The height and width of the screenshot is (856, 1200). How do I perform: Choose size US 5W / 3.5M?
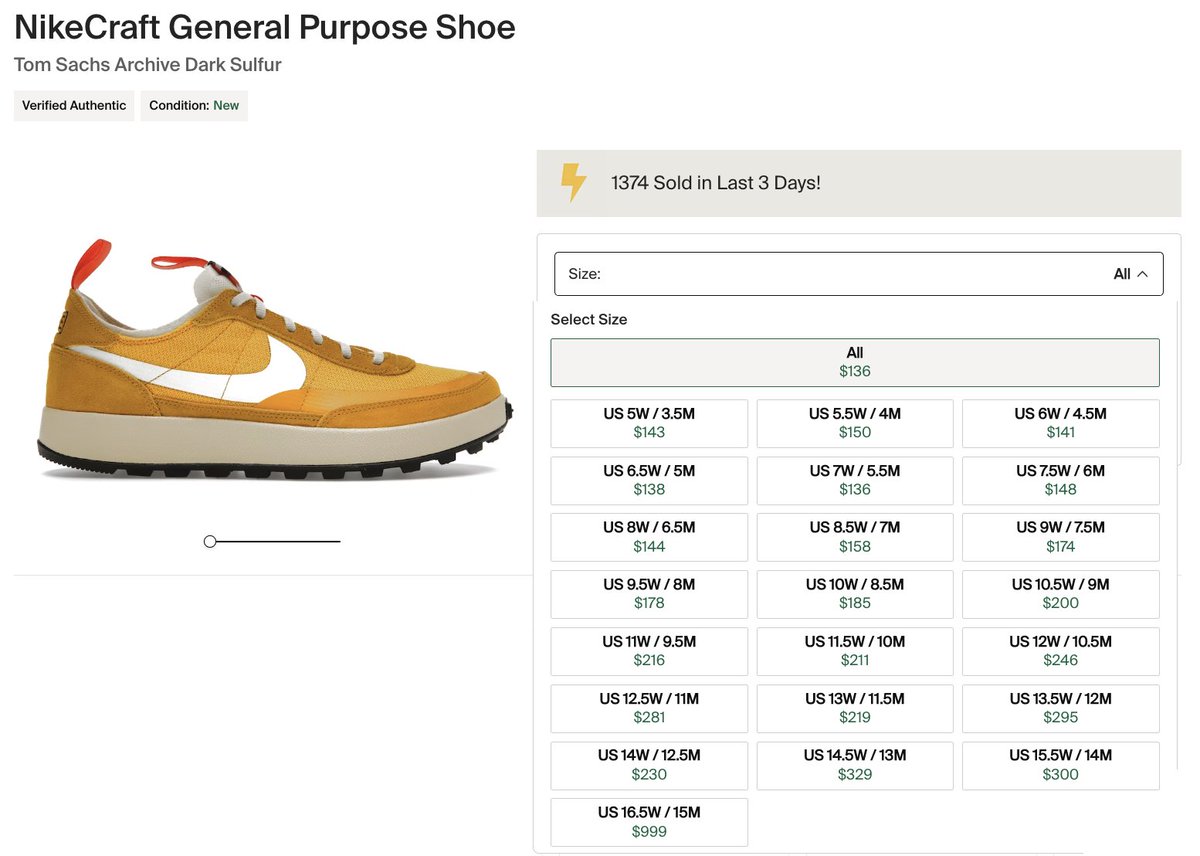649,423
